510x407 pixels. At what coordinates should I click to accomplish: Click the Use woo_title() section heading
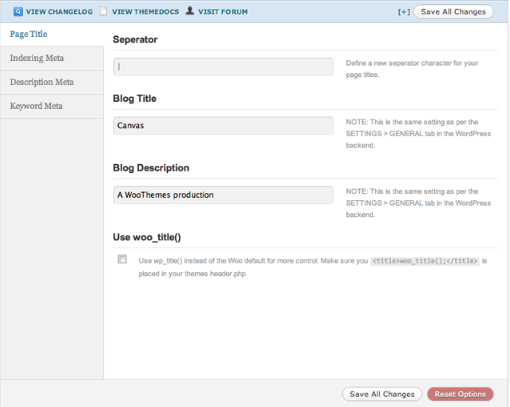pyautogui.click(x=147, y=237)
